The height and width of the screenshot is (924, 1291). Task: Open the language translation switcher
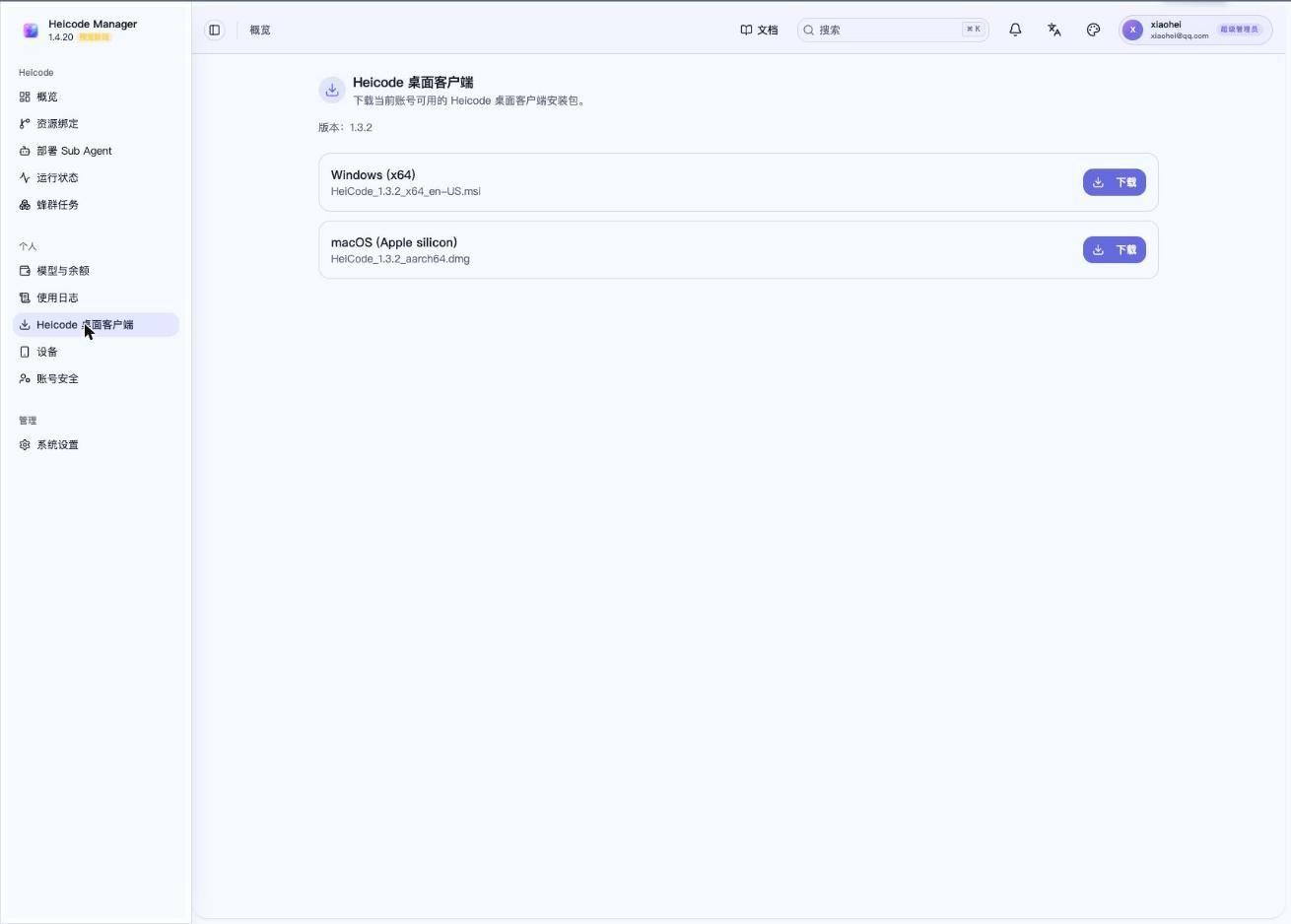(1054, 30)
